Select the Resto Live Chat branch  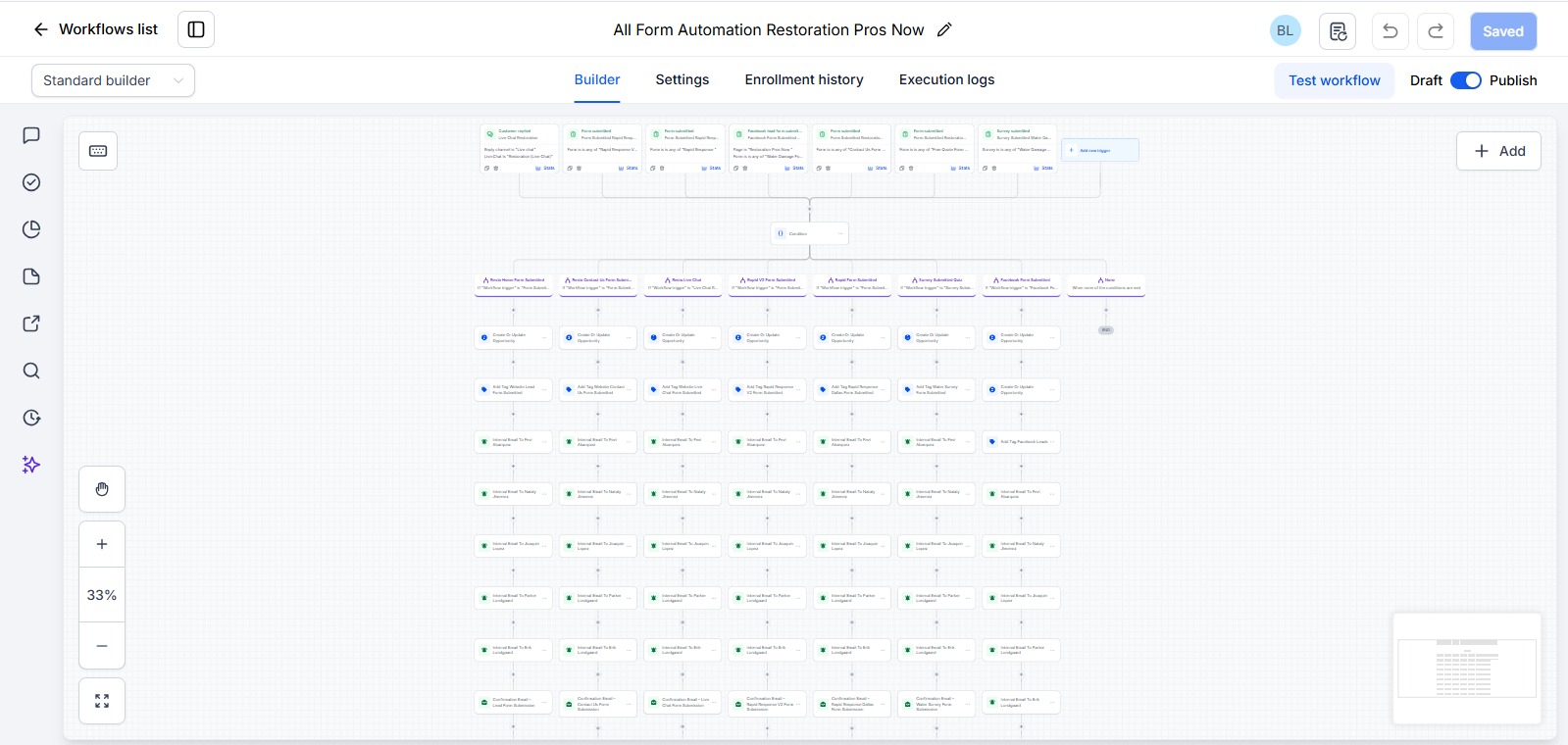point(683,284)
